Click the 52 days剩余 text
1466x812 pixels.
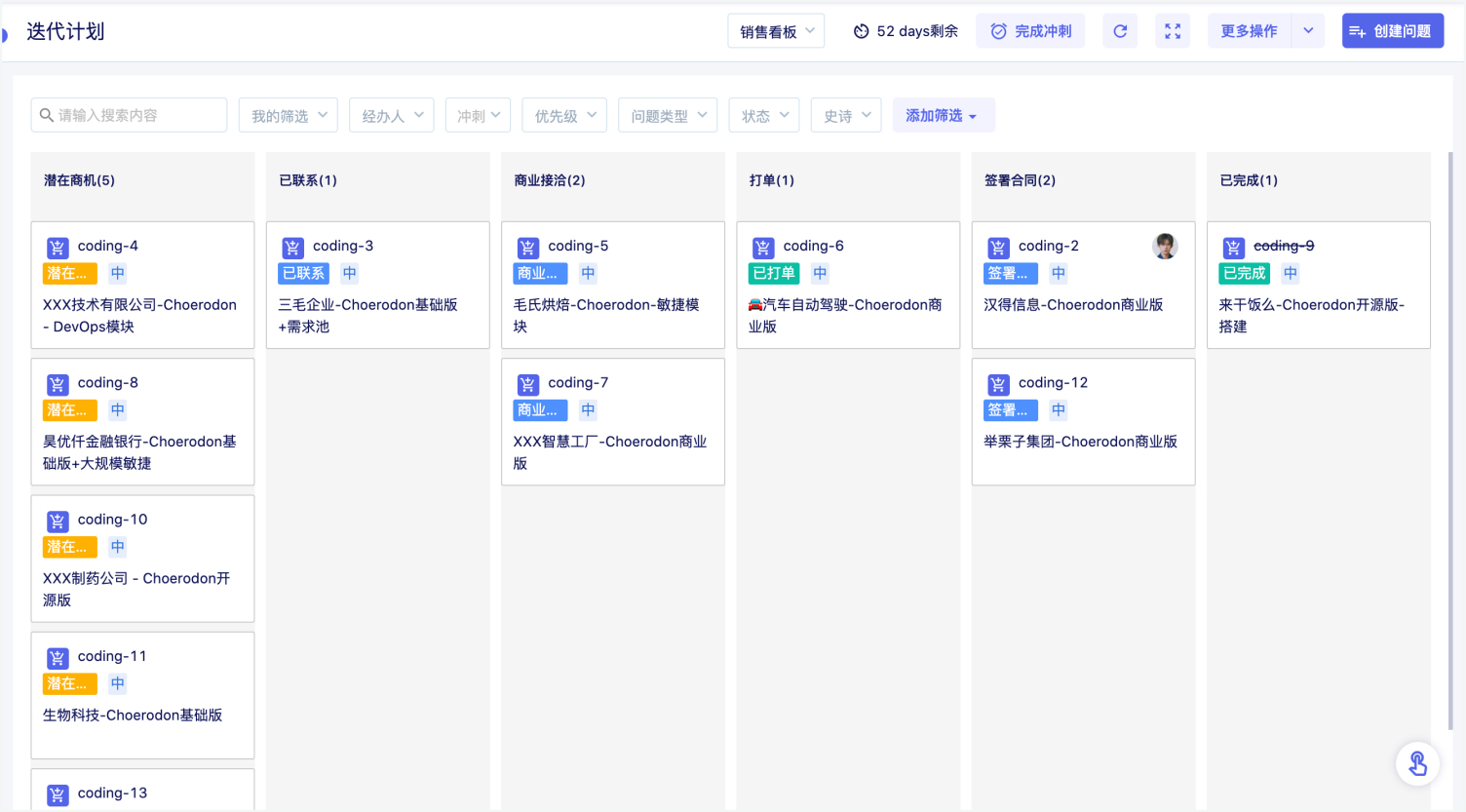click(x=917, y=31)
